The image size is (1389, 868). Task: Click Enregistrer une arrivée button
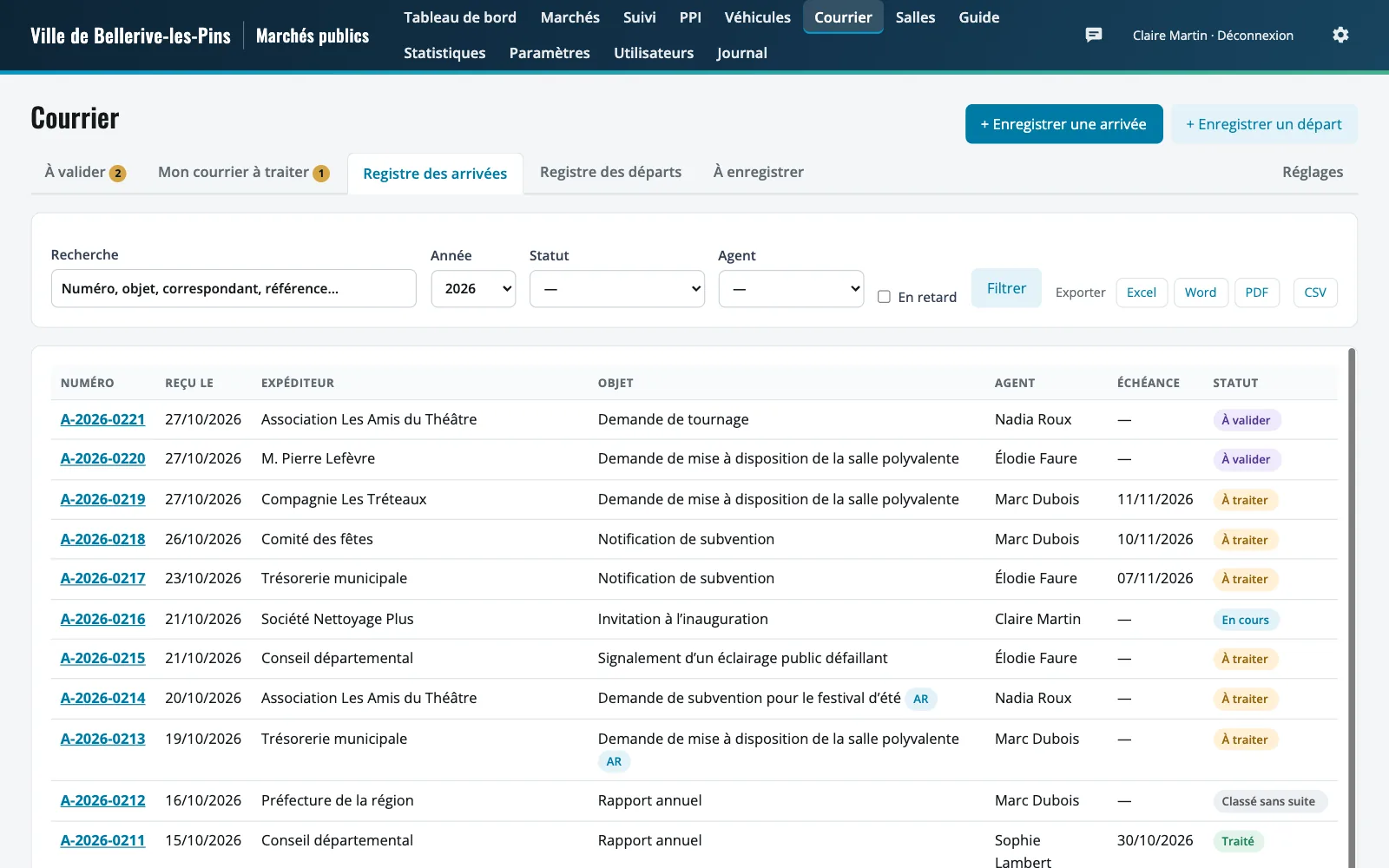1063,124
